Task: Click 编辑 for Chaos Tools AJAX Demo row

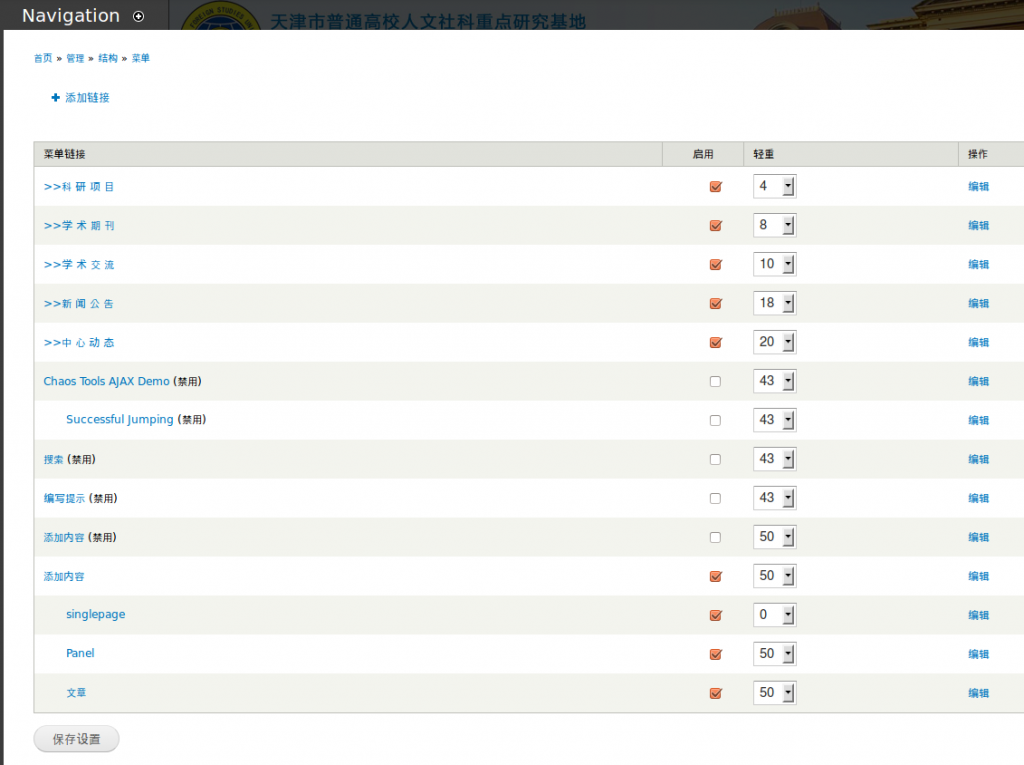Action: click(978, 382)
